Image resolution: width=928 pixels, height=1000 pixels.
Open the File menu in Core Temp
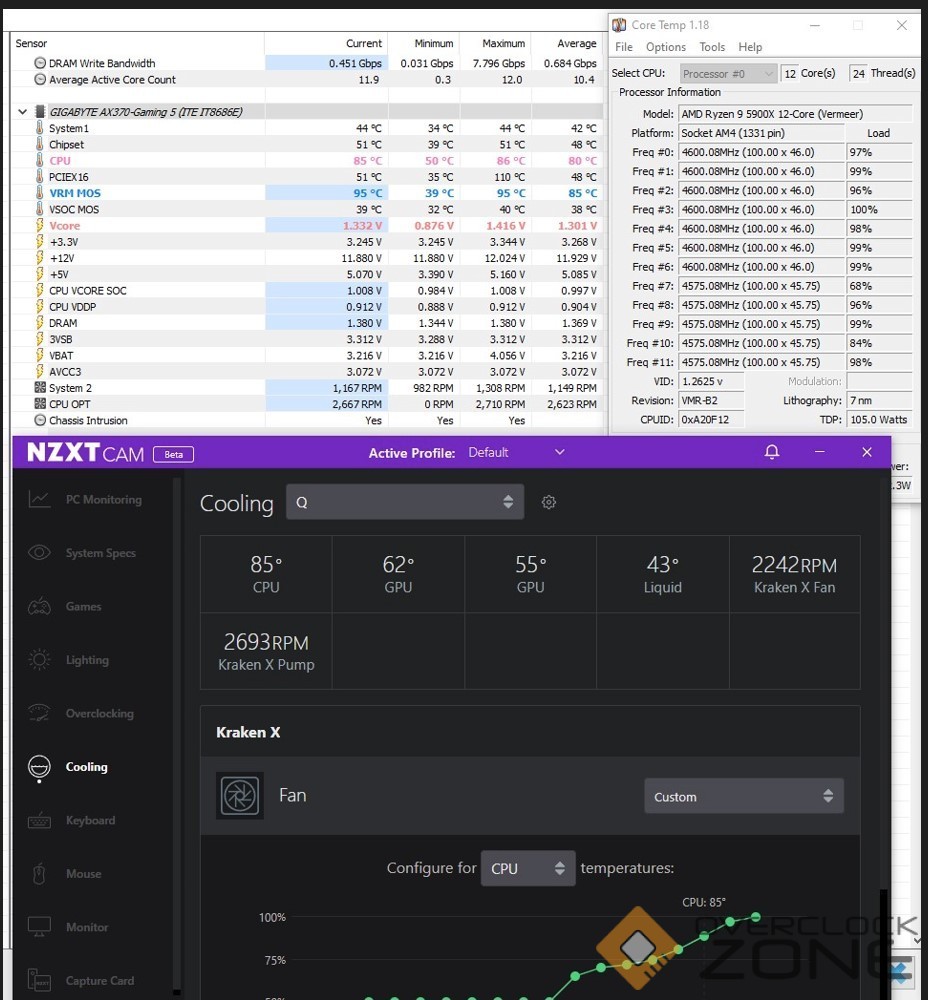(x=624, y=47)
